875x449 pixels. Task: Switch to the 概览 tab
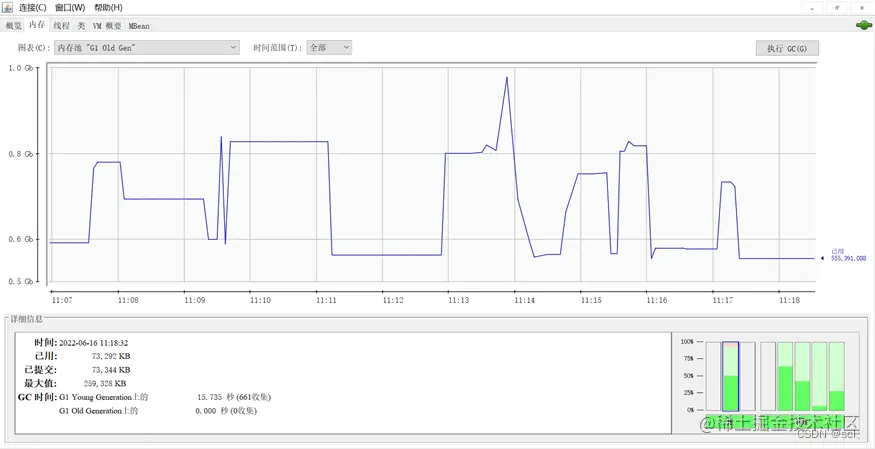(13, 26)
